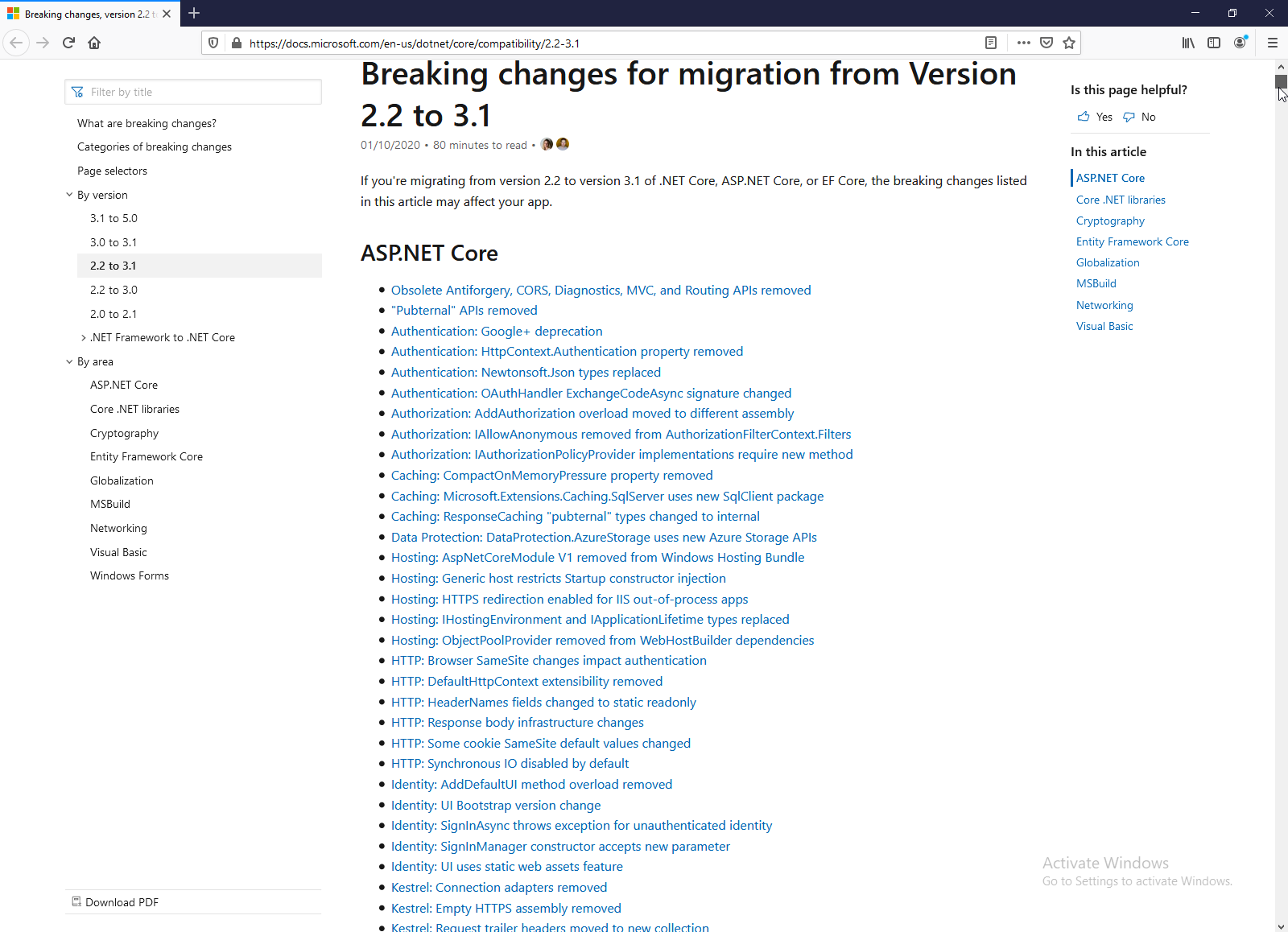1288x932 pixels.
Task: Collapse the By area tree section
Action: pos(69,361)
